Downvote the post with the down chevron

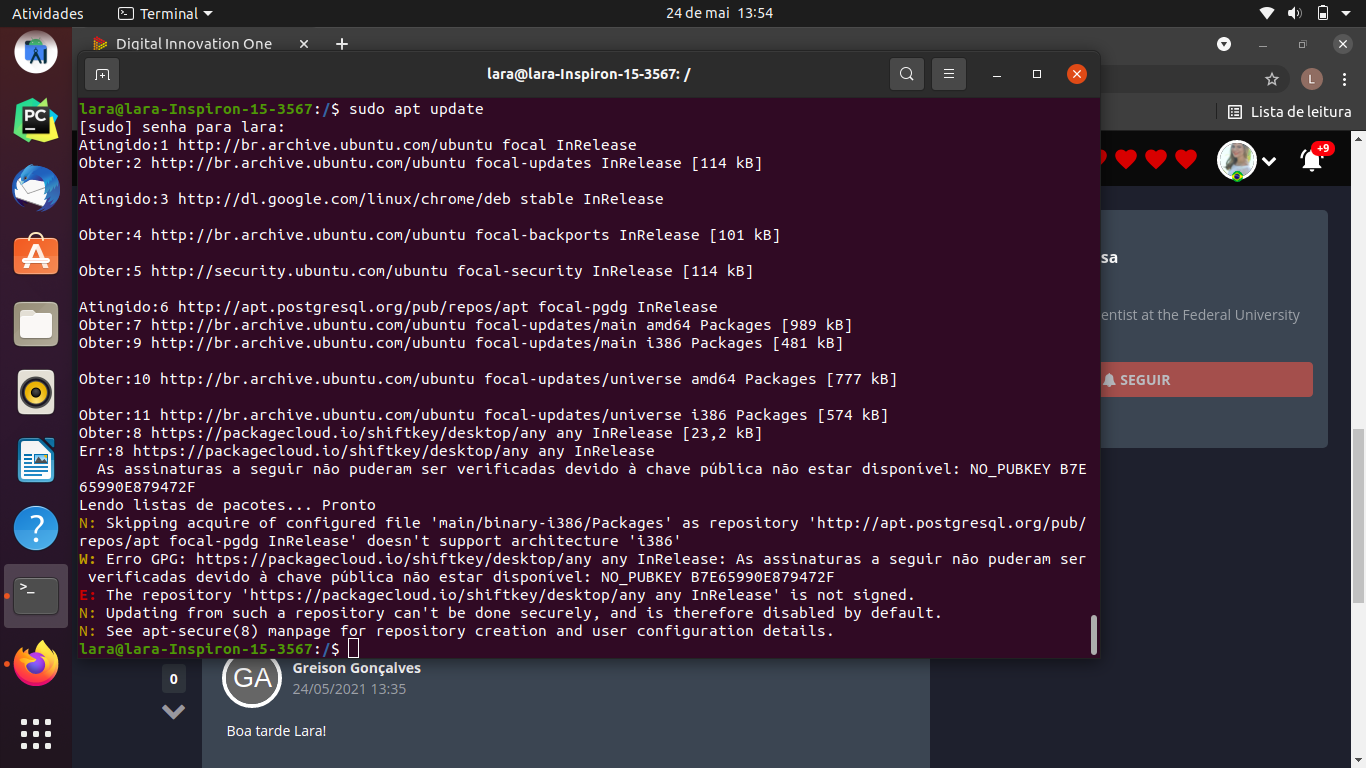tap(174, 712)
